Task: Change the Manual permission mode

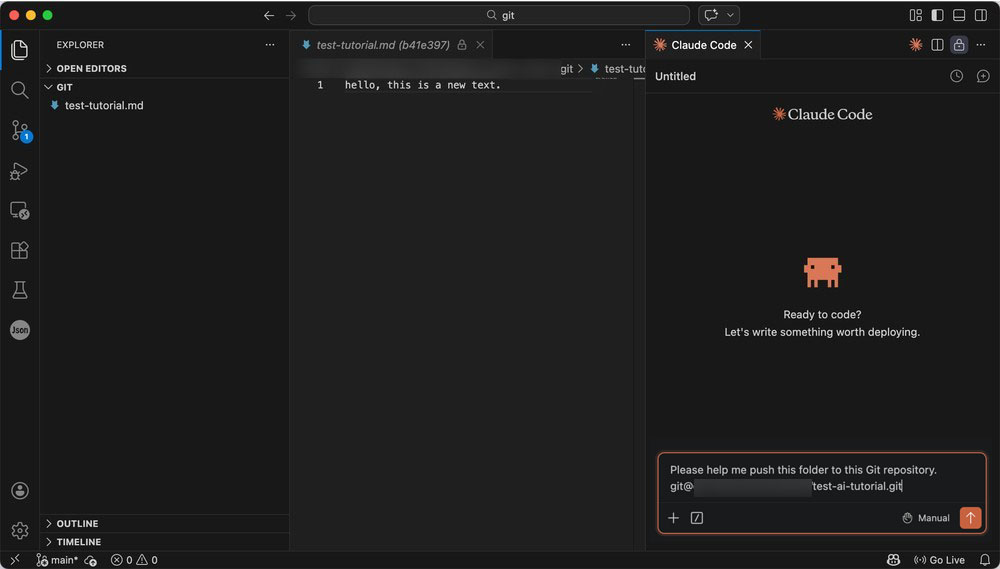Action: 926,518
